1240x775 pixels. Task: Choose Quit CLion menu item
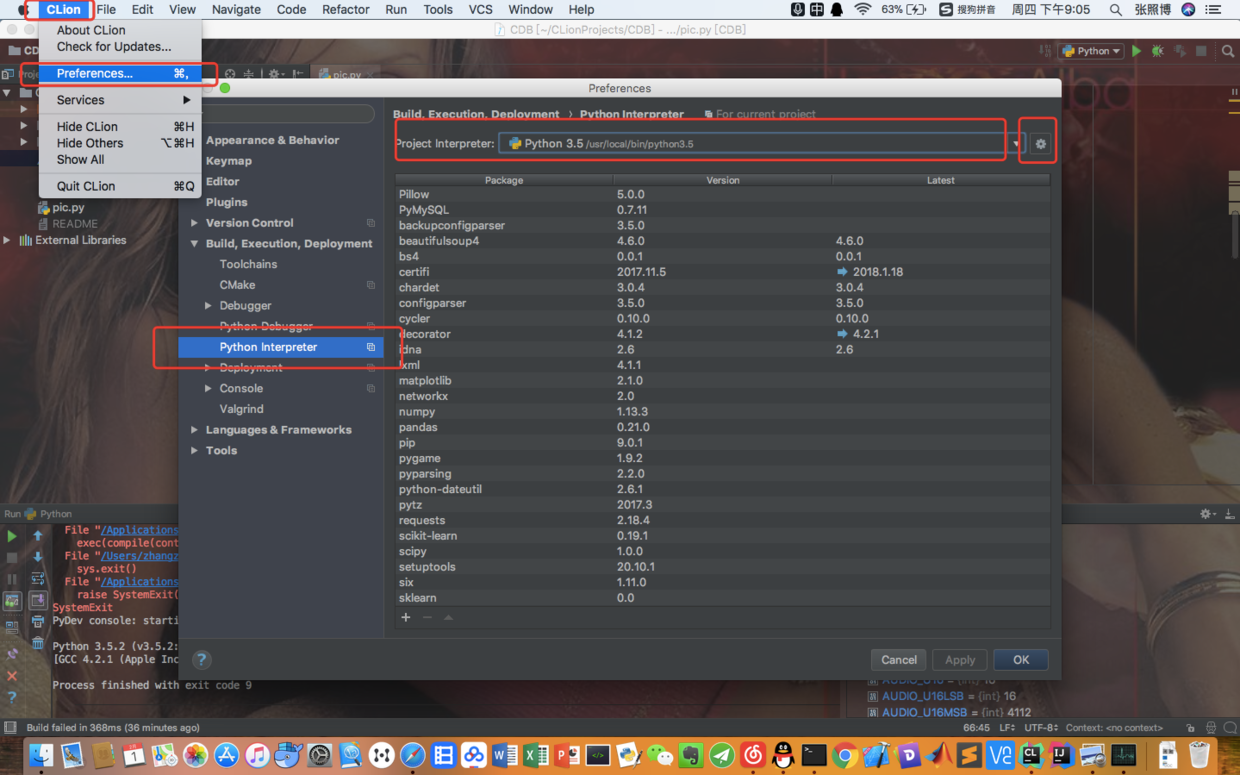[x=120, y=186]
